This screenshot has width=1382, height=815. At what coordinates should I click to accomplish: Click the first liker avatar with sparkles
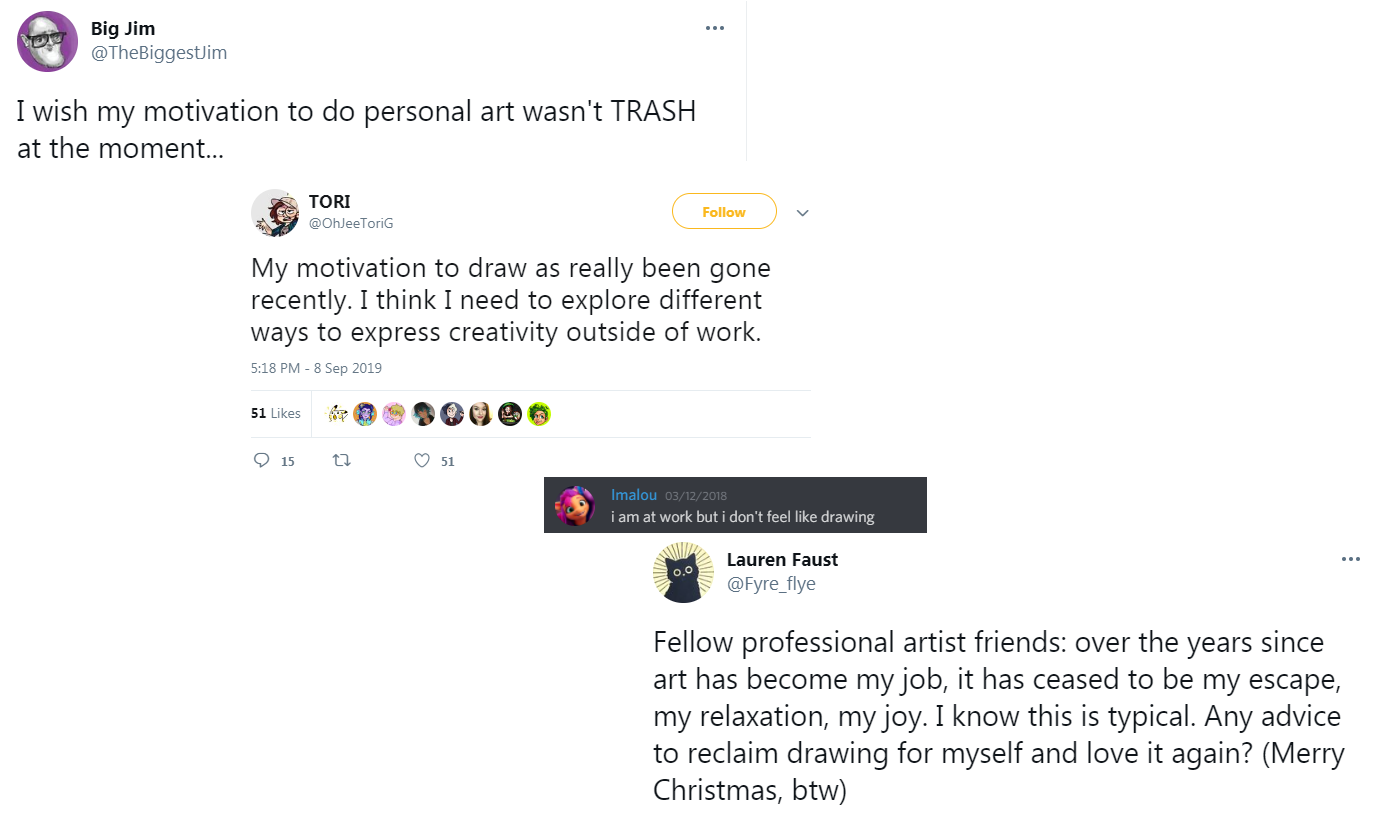pyautogui.click(x=338, y=414)
